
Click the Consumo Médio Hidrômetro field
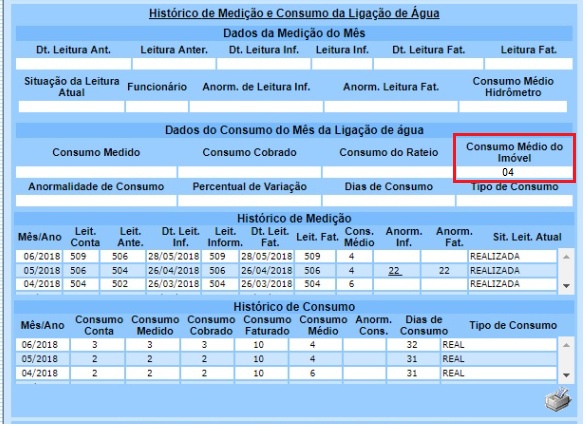click(513, 107)
